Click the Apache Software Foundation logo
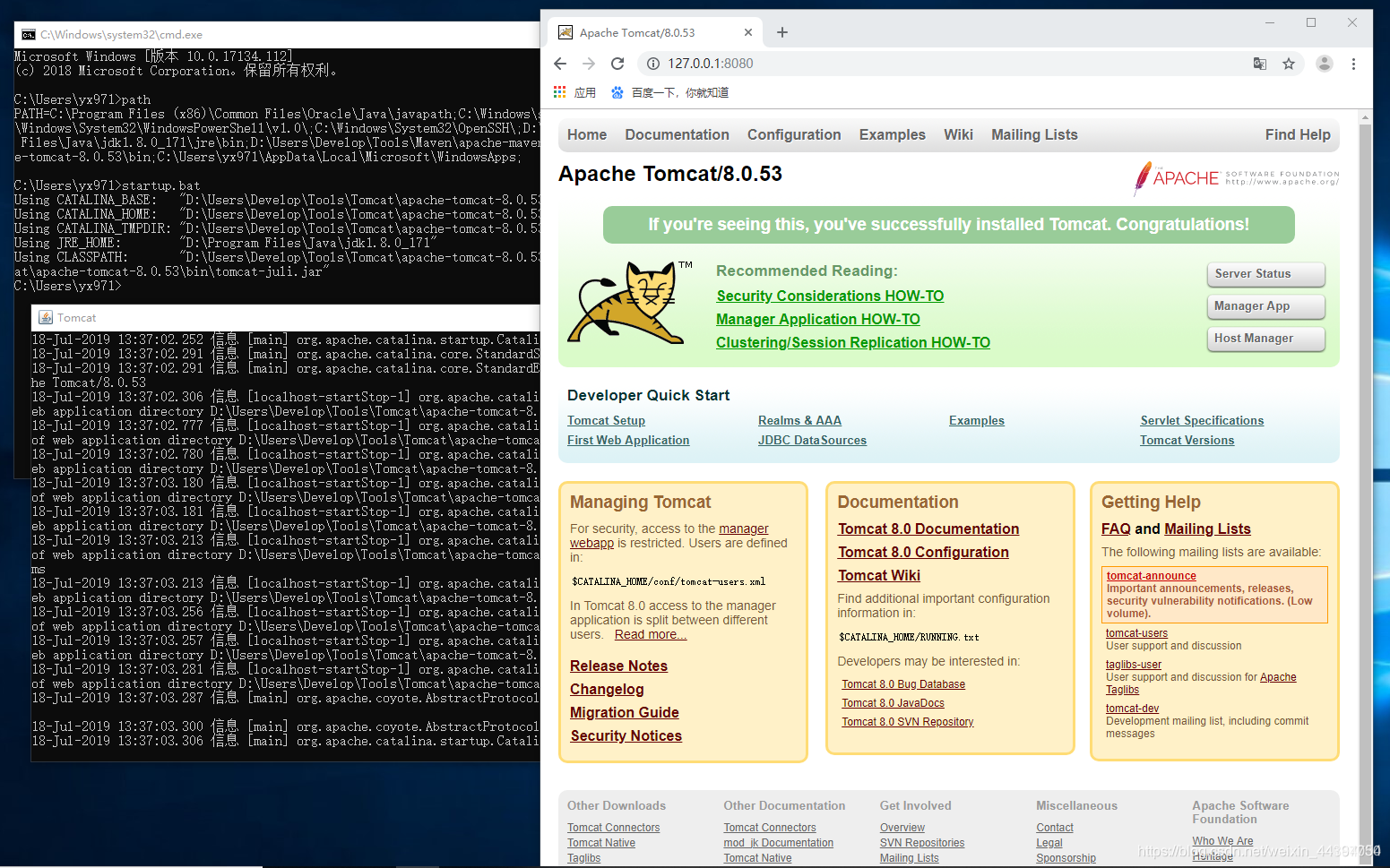 tap(1236, 178)
